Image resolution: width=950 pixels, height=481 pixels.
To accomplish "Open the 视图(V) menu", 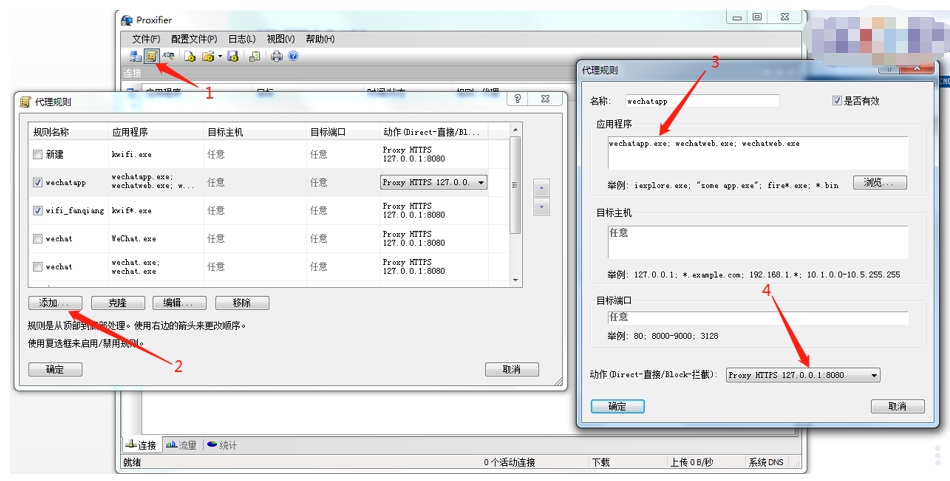I will pos(281,39).
